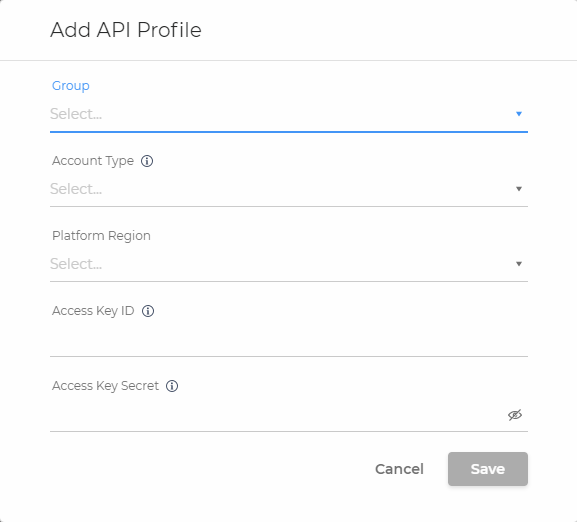577x522 pixels.
Task: Click the Access Key Secret label text
Action: [105, 386]
